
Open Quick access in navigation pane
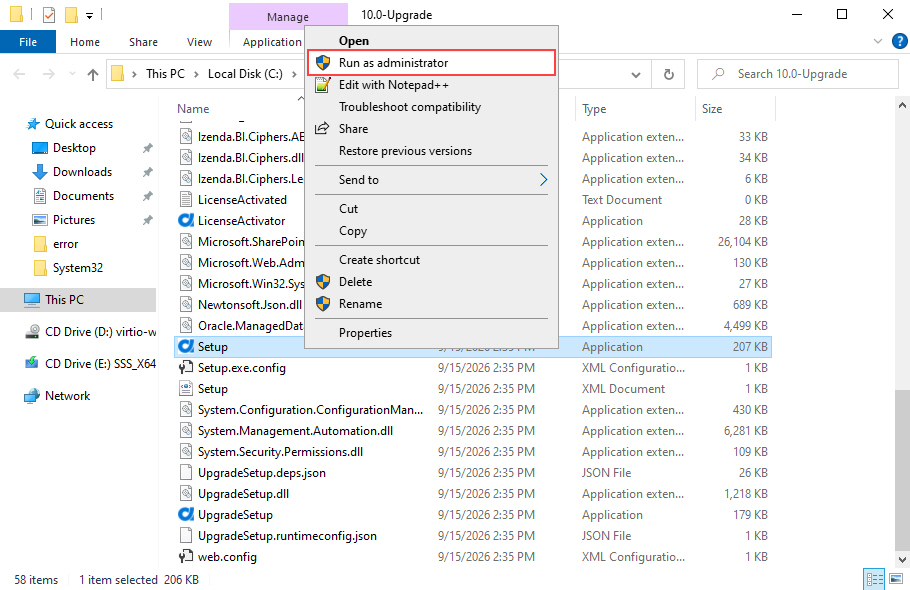[x=79, y=124]
